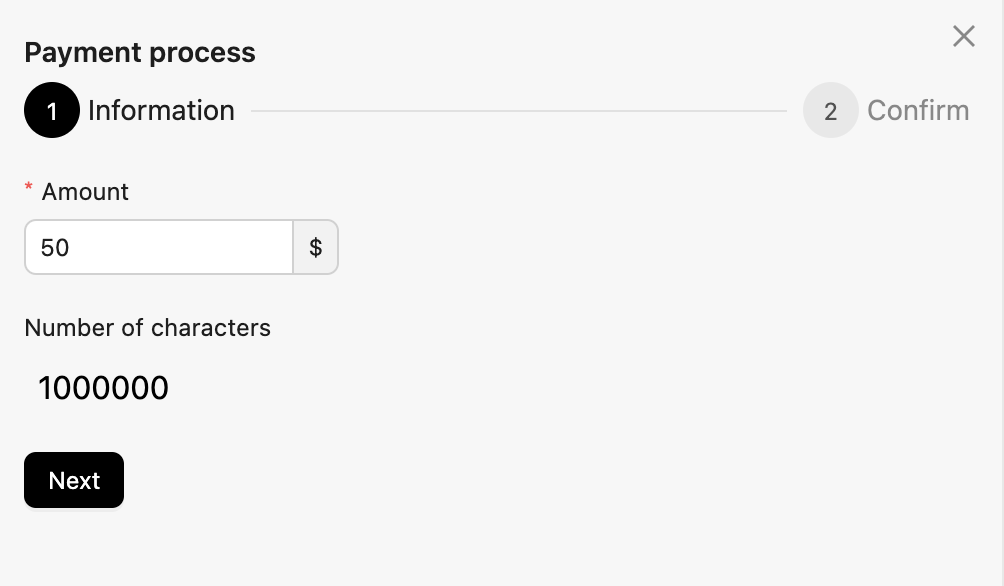This screenshot has height=586, width=1004.
Task: Click step 1 Information circle icon
Action: (51, 110)
